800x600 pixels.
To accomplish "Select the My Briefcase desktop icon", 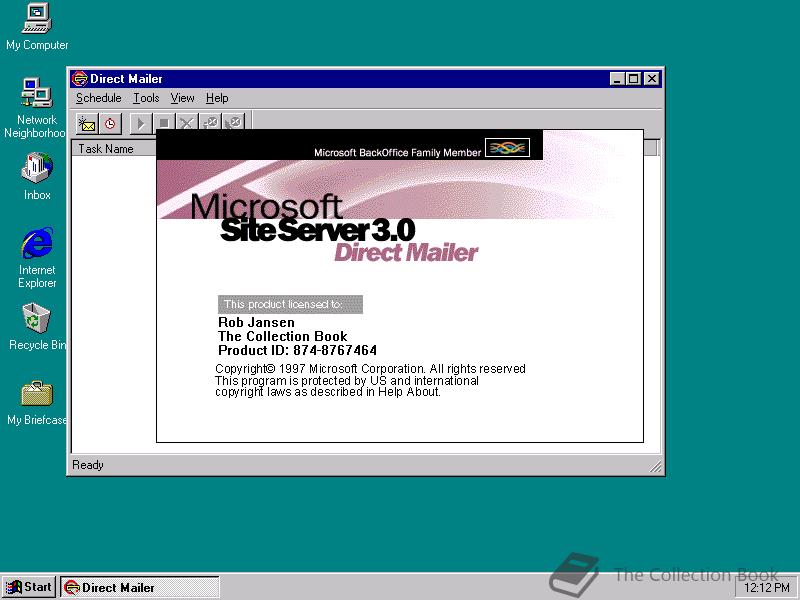I will (37, 403).
